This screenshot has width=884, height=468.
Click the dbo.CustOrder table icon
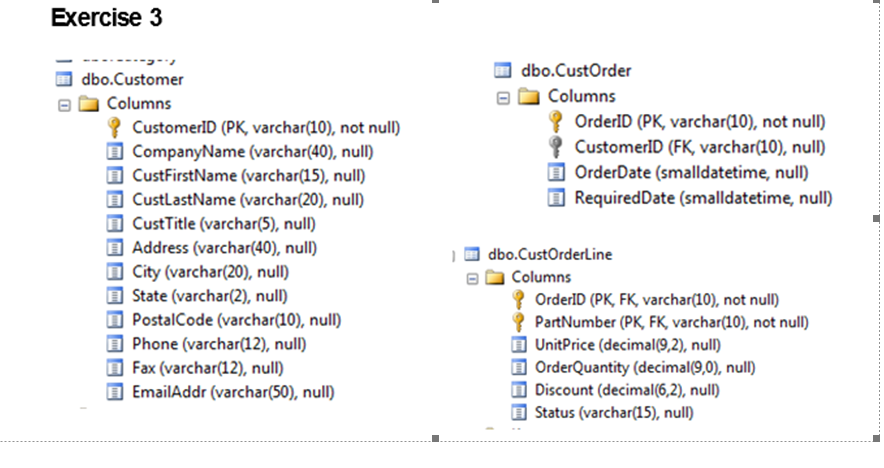point(502,70)
